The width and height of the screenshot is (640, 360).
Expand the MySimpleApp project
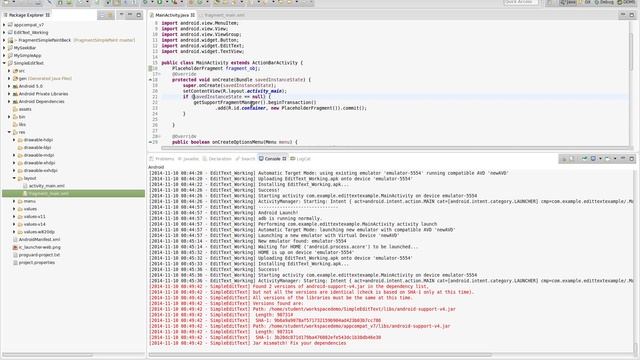[4, 56]
